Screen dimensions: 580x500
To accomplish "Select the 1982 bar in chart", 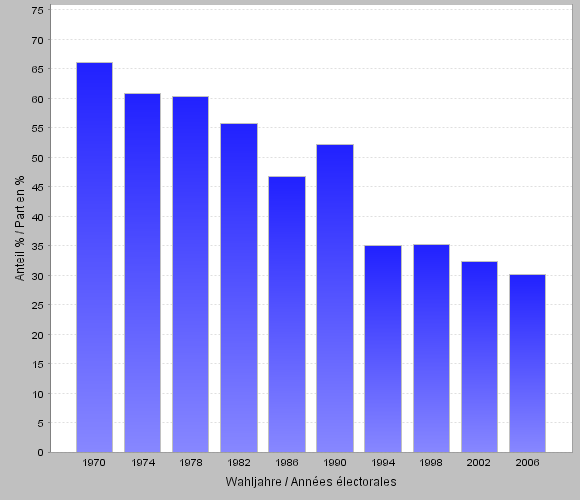I will [x=239, y=288].
